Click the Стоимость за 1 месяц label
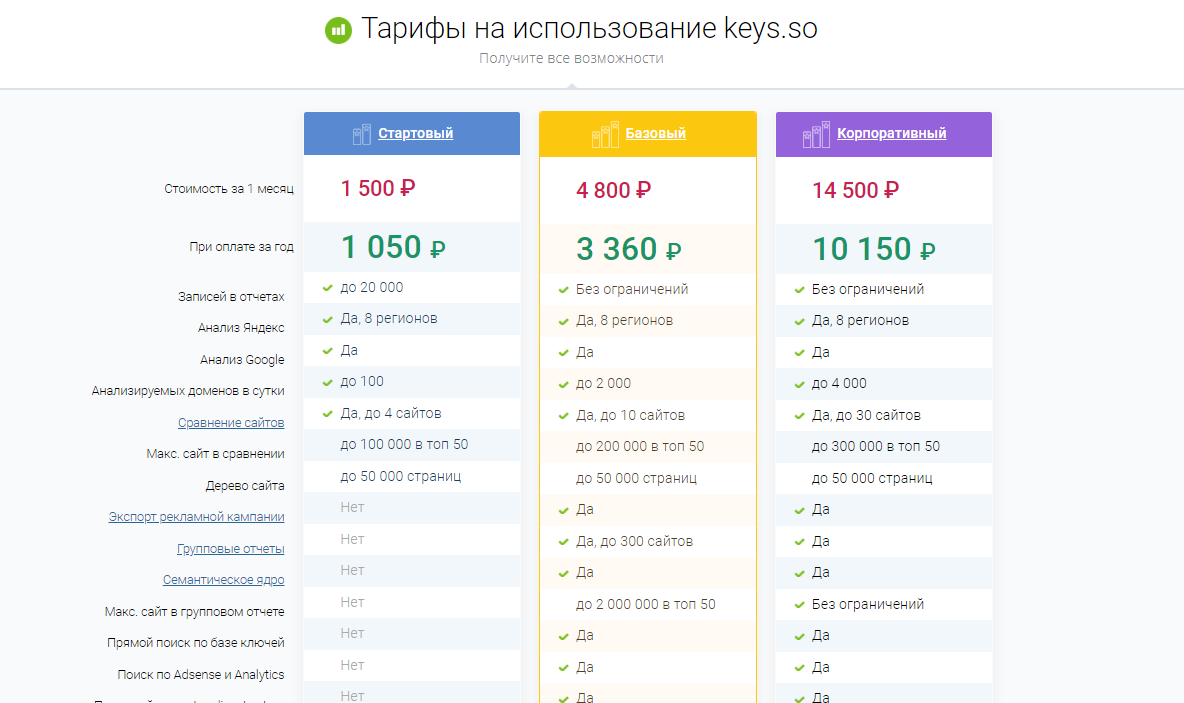 229,189
